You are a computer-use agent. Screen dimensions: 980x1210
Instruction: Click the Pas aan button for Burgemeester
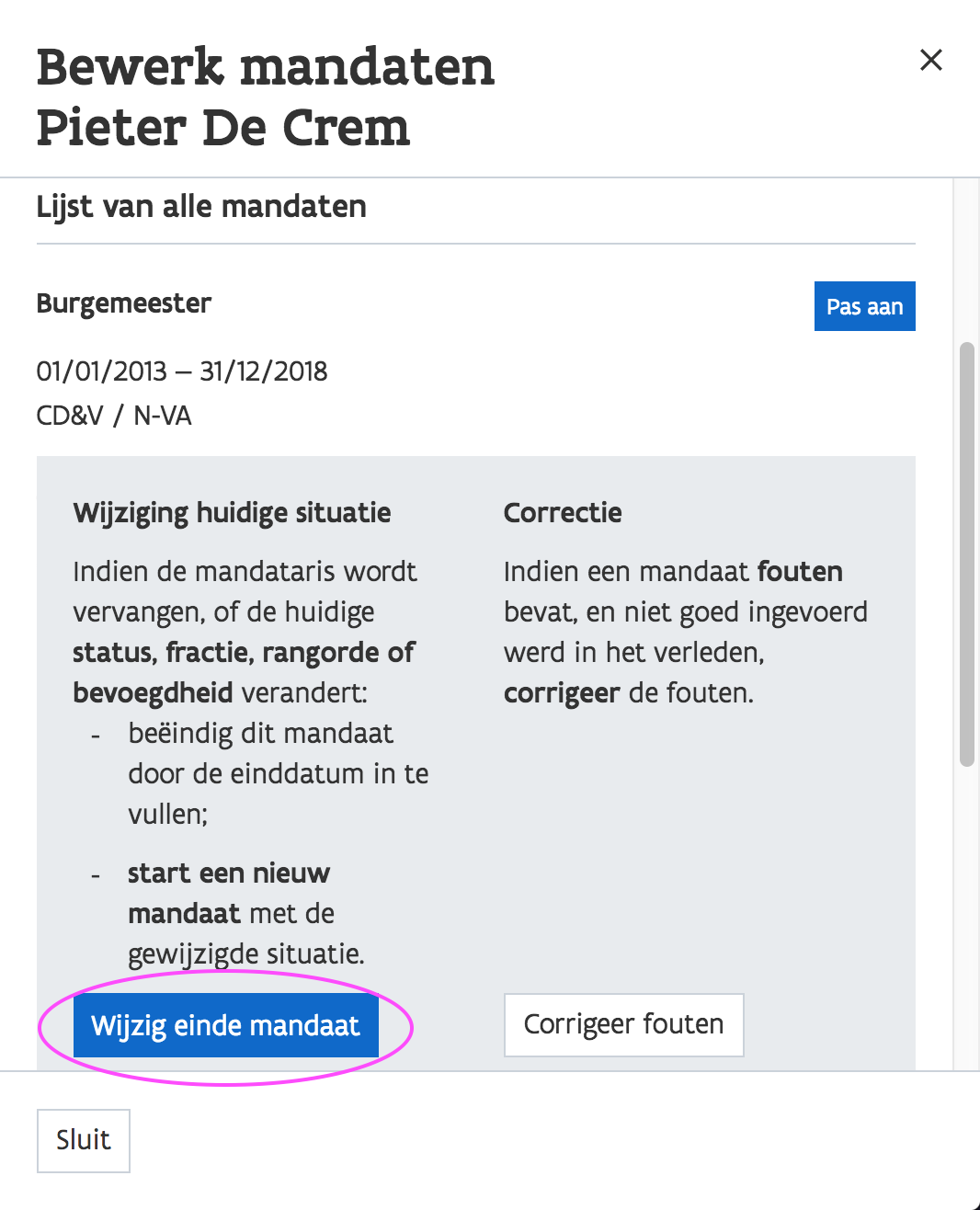(x=864, y=306)
